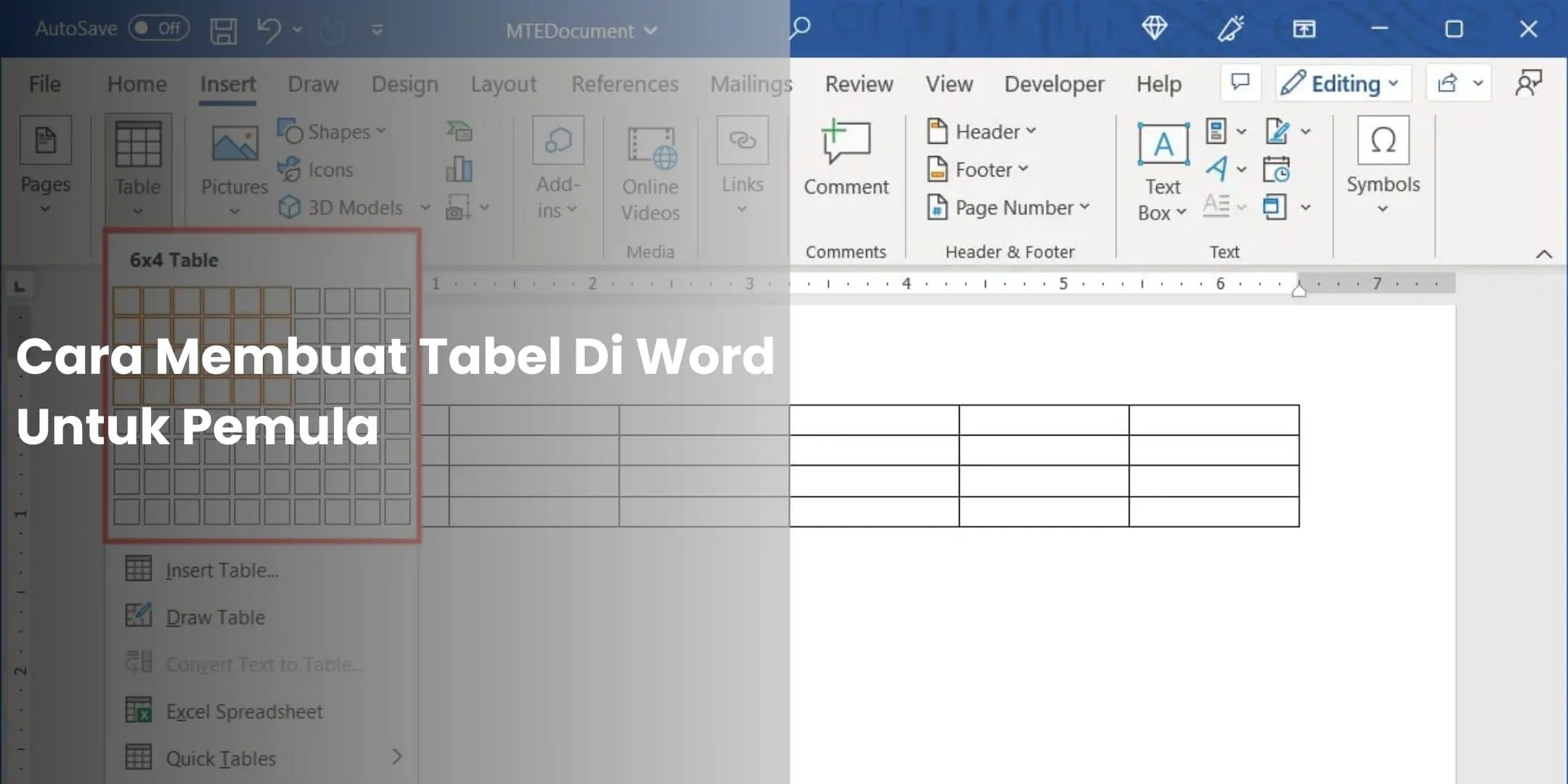The image size is (1568, 784).
Task: Choose Draw Table from menu
Action: tap(263, 618)
